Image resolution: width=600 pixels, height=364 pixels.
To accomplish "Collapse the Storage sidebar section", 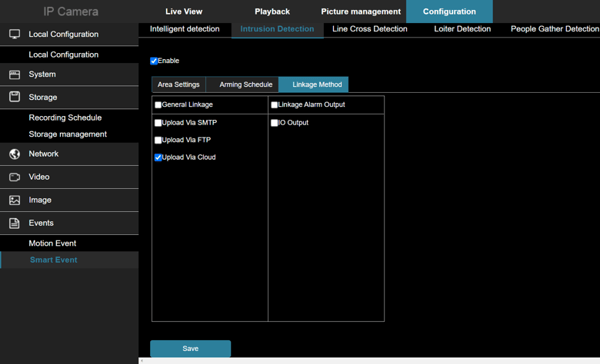I will tap(69, 97).
